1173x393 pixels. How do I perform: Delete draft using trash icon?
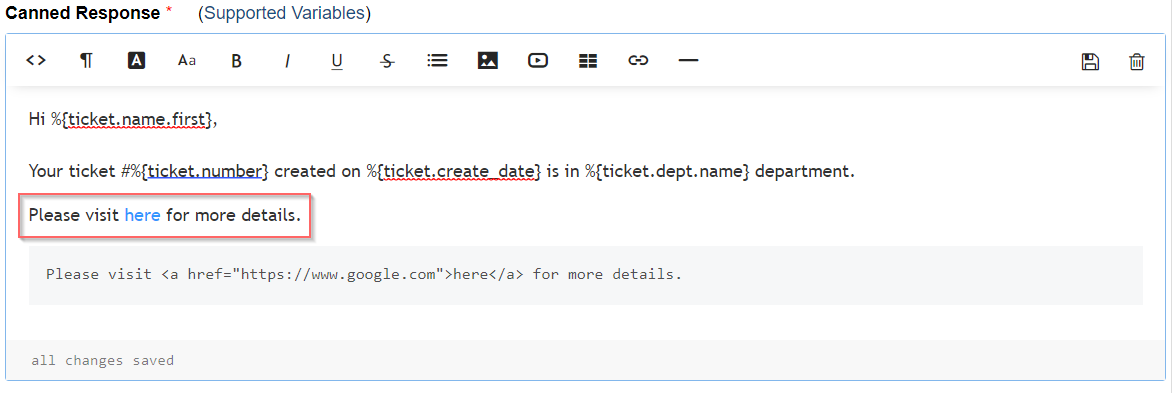[1136, 62]
